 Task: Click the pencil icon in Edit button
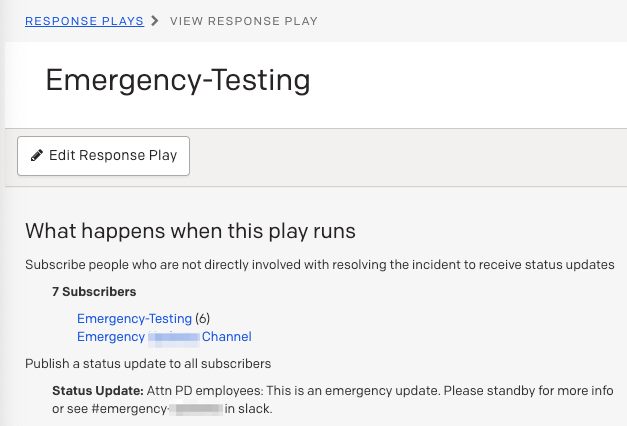tap(37, 156)
